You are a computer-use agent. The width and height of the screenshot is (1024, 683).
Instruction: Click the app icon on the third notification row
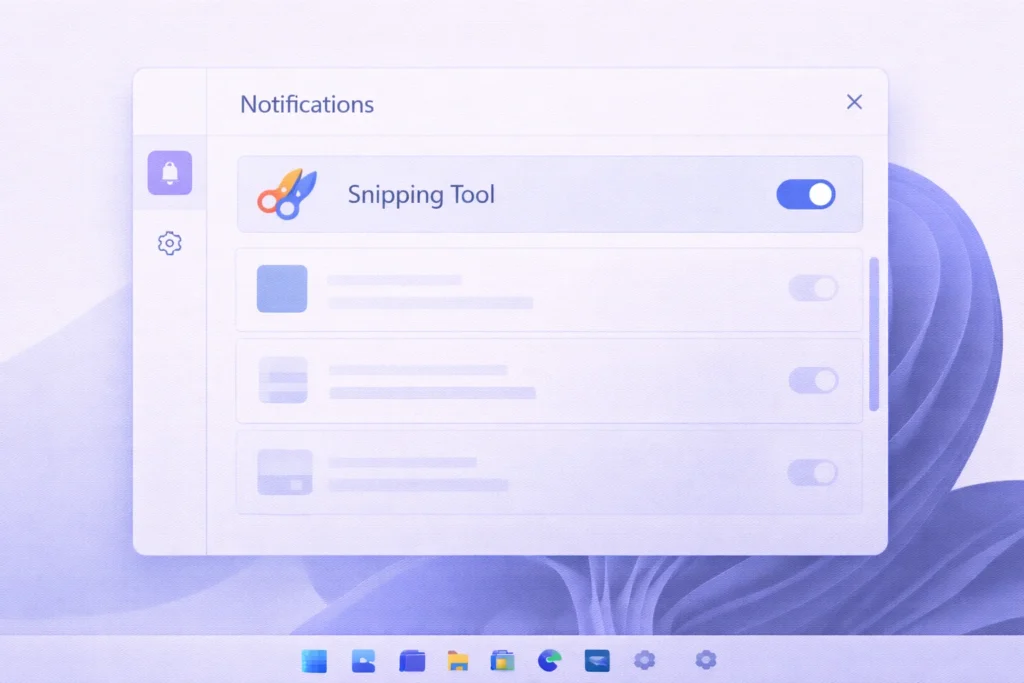[x=282, y=381]
